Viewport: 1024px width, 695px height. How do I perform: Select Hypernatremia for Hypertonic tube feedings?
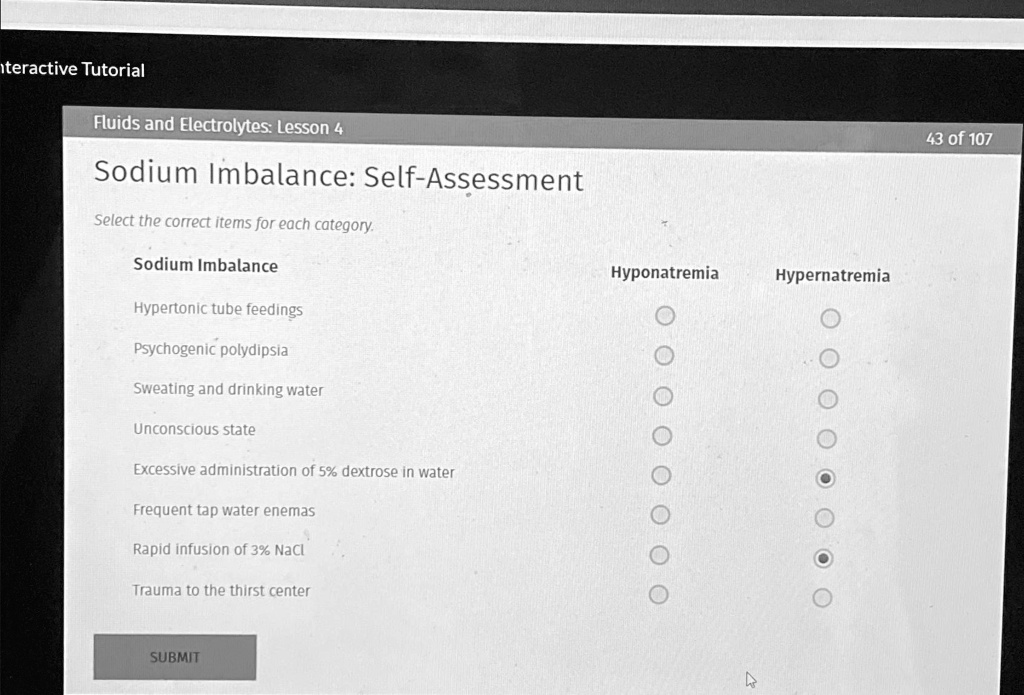click(x=830, y=318)
